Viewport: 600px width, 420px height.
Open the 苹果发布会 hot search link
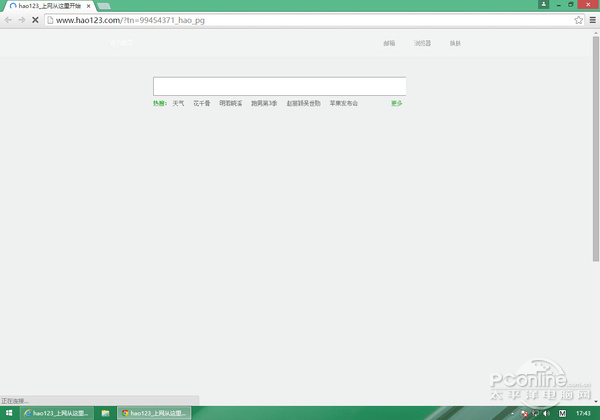[x=344, y=103]
